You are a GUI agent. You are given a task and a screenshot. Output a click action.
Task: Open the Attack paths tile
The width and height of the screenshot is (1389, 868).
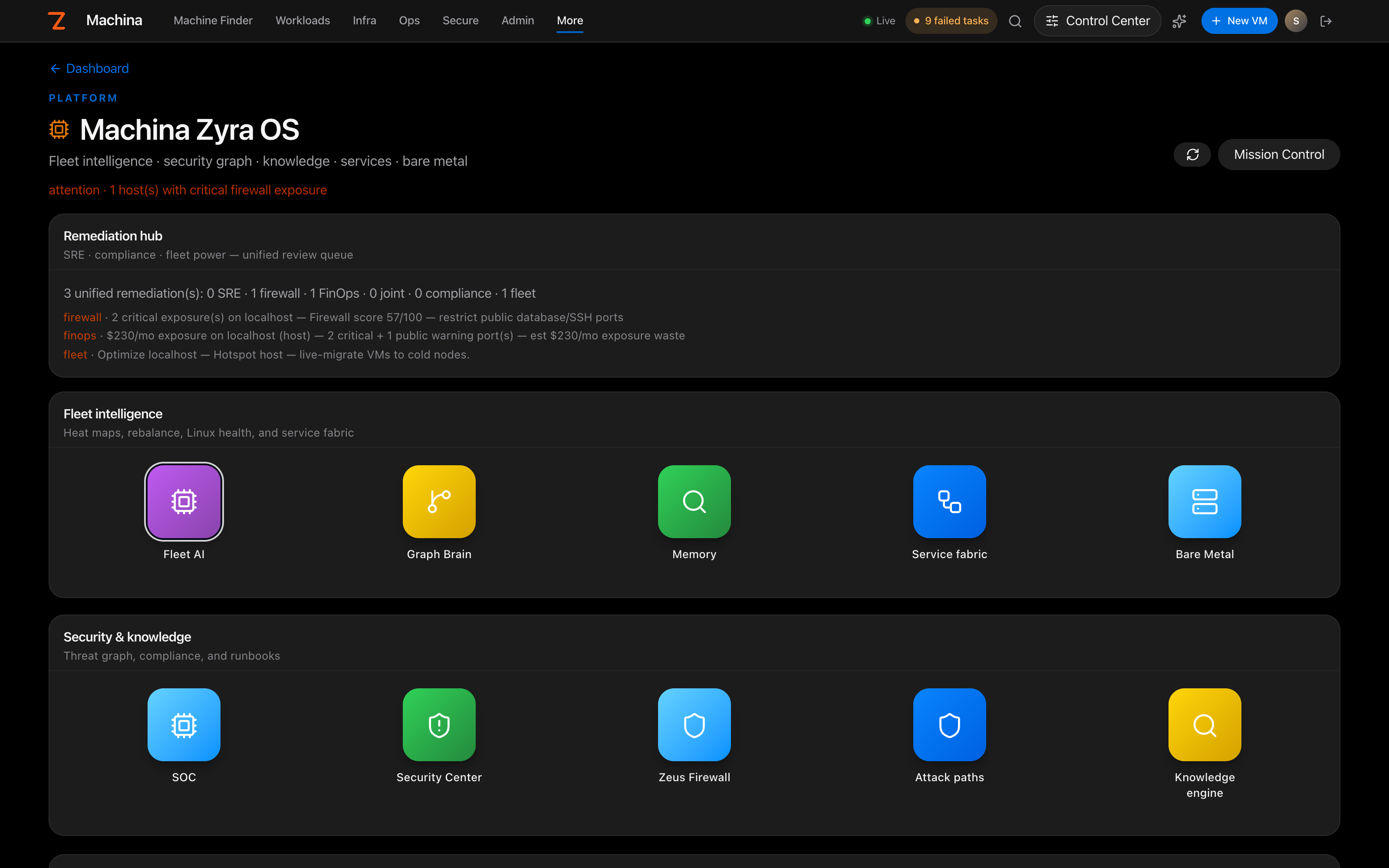tap(949, 724)
